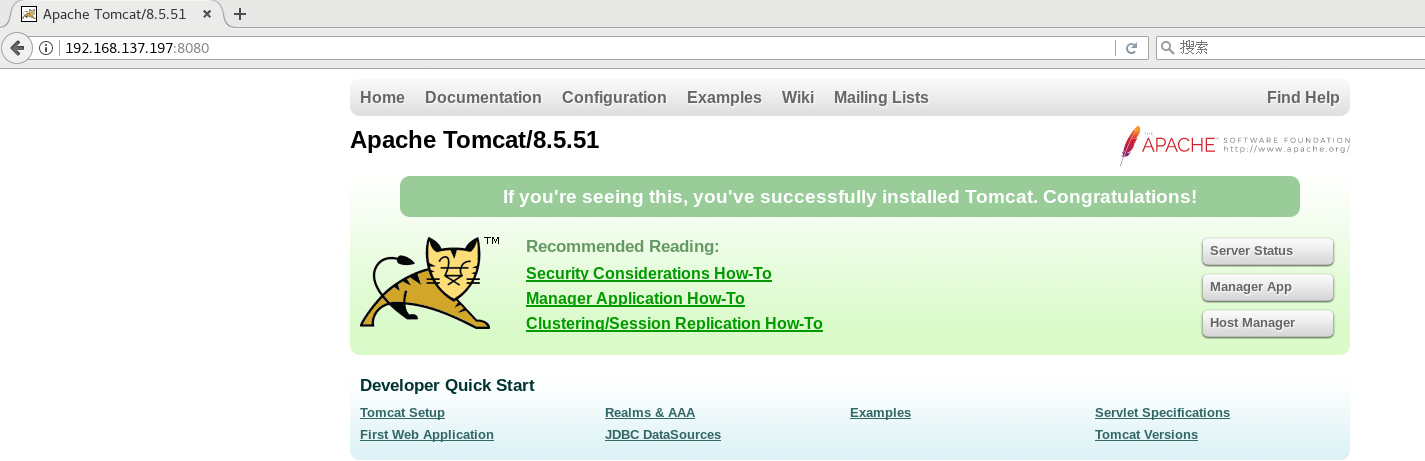This screenshot has width=1425, height=461.
Task: Open the Host Manager button
Action: click(x=1268, y=324)
